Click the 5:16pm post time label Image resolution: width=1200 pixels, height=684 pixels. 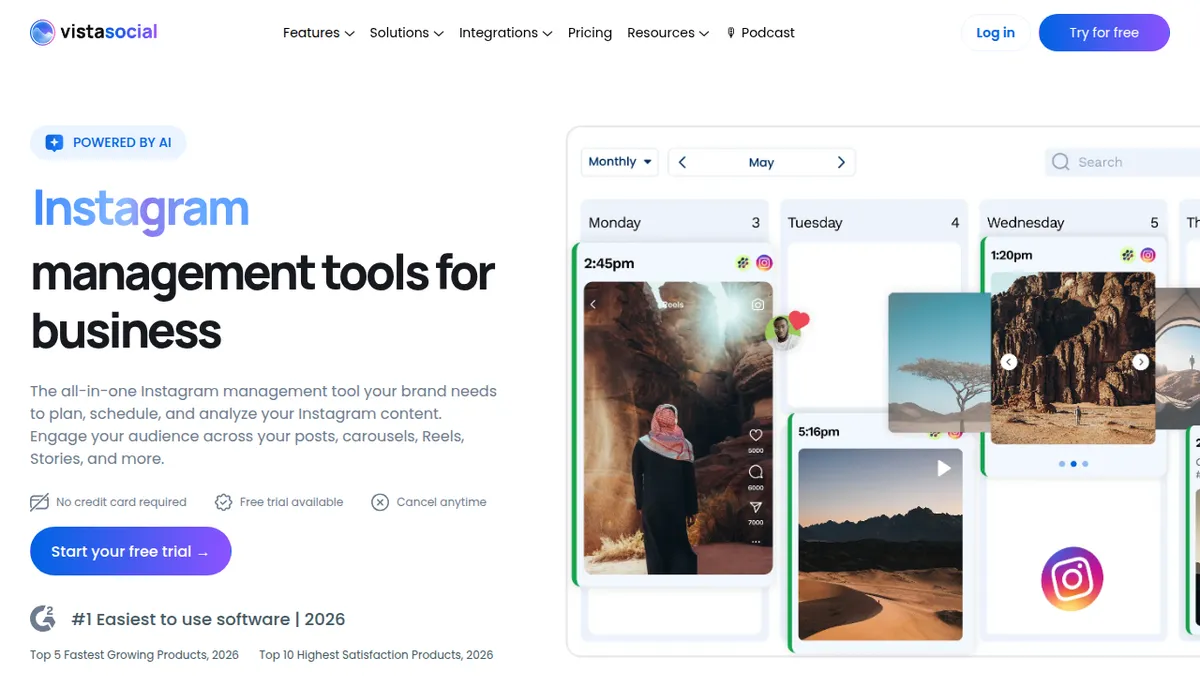819,432
